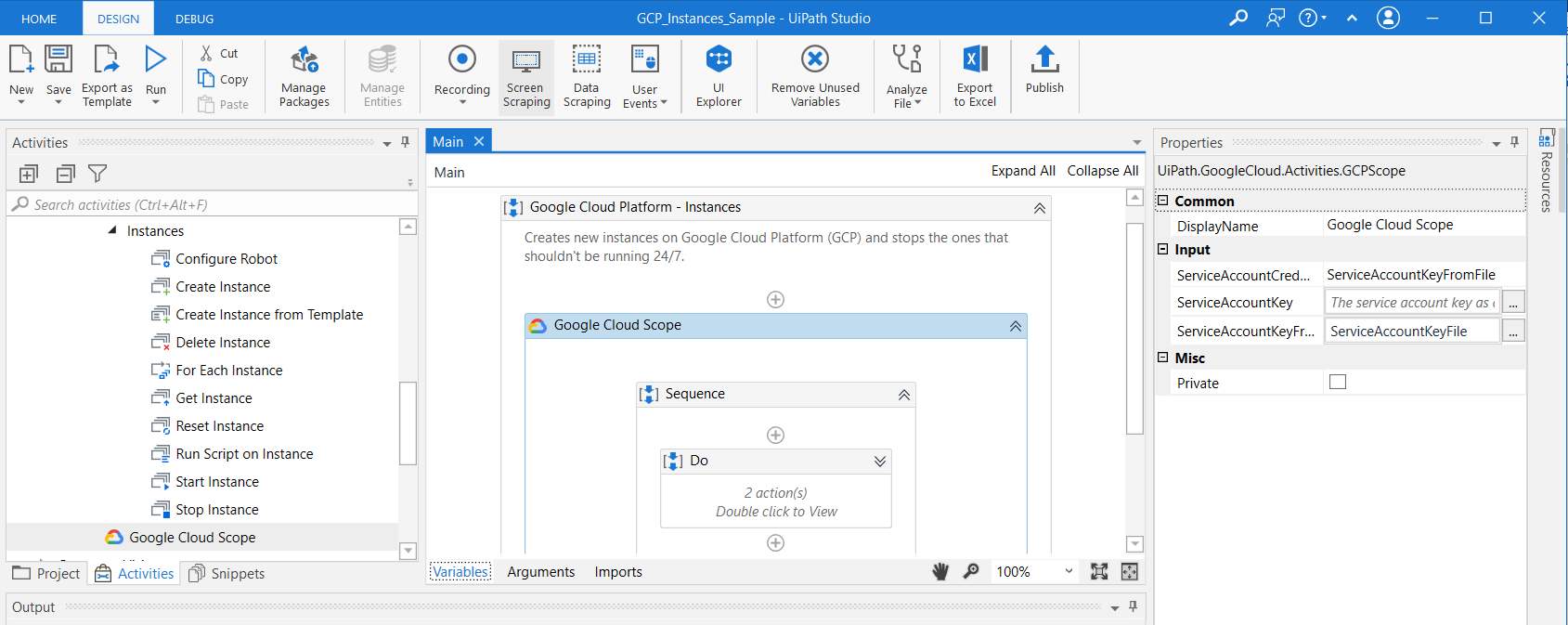Add activity above Google Cloud Scope

[x=775, y=299]
